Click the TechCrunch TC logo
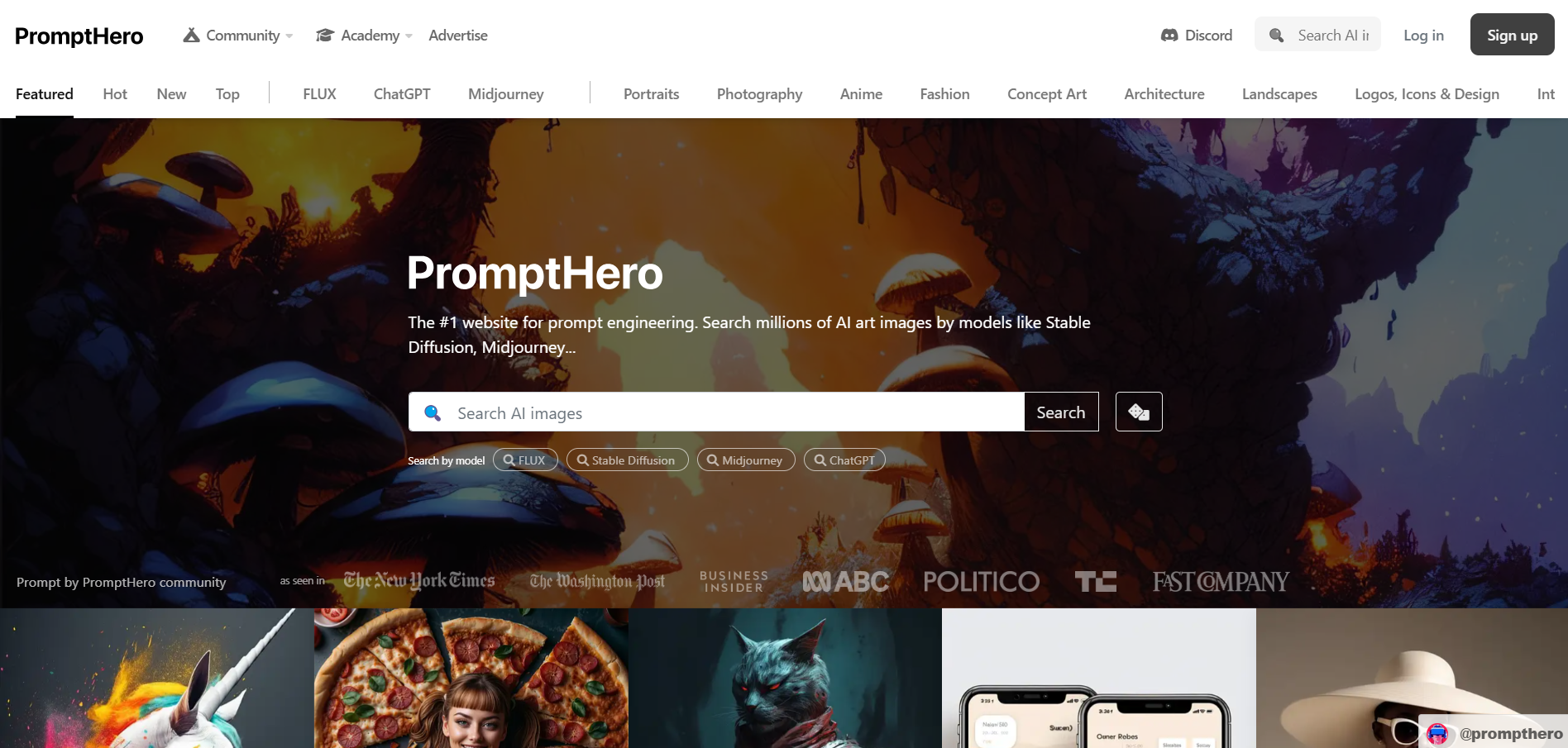 [x=1095, y=582]
